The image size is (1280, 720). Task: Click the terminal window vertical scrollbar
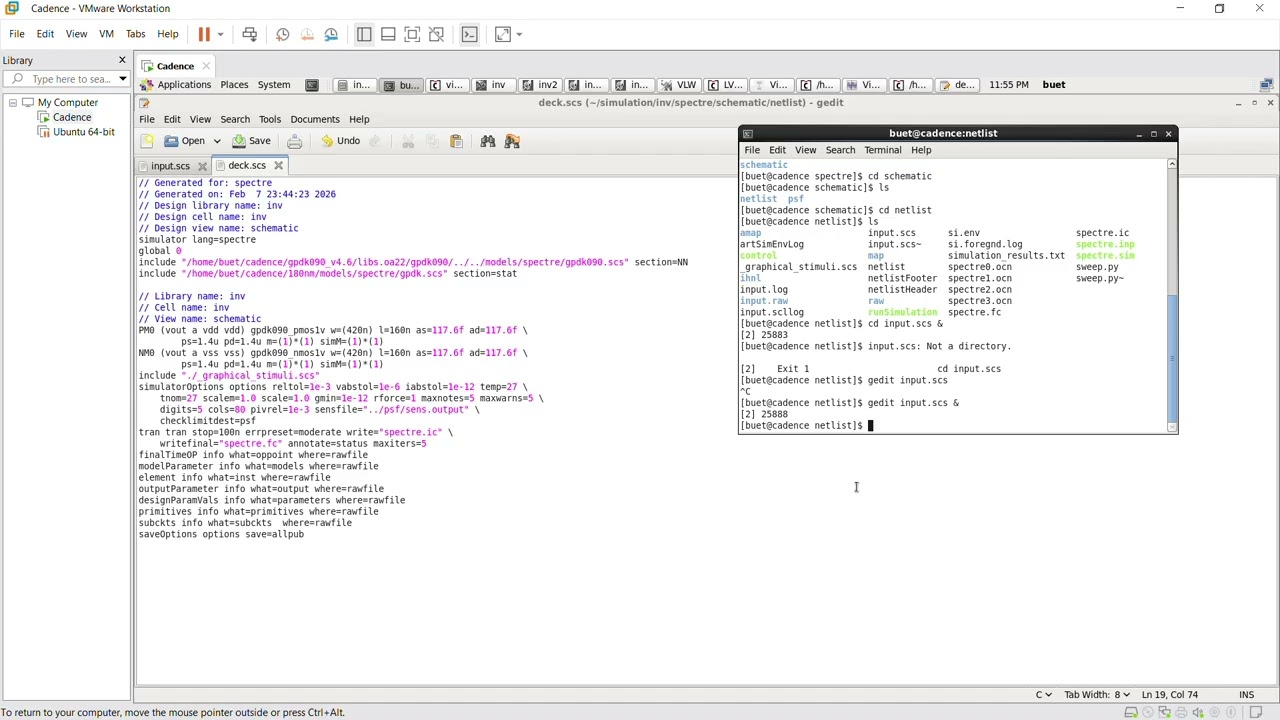tap(1172, 296)
